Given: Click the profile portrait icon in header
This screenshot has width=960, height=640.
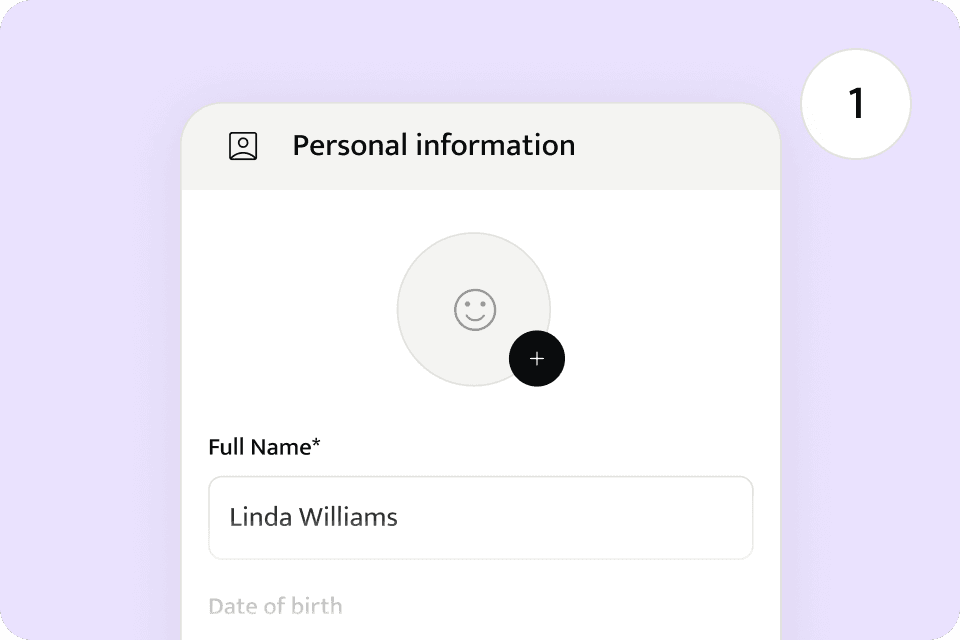Looking at the screenshot, I should (243, 146).
